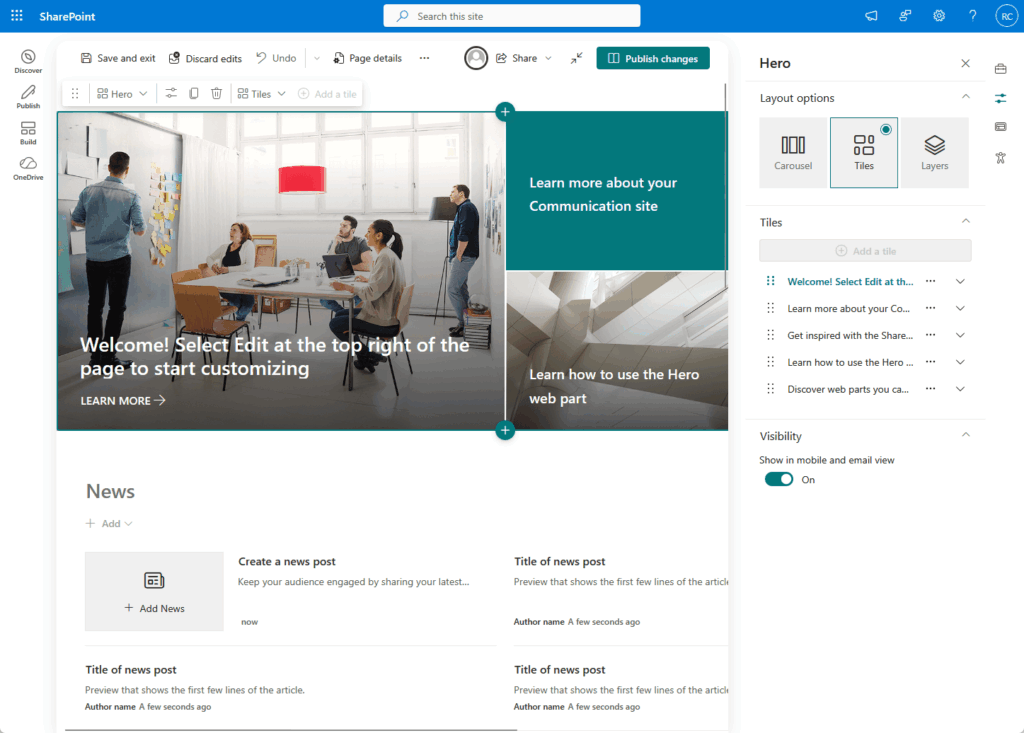Click Undo in command bar
1024x733 pixels.
click(276, 58)
